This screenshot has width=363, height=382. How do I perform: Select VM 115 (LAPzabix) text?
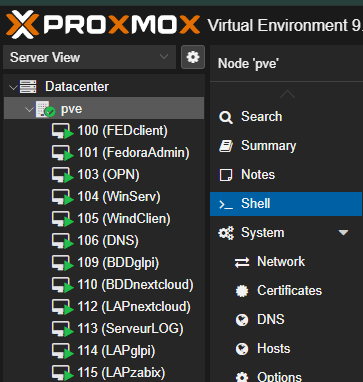point(121,373)
